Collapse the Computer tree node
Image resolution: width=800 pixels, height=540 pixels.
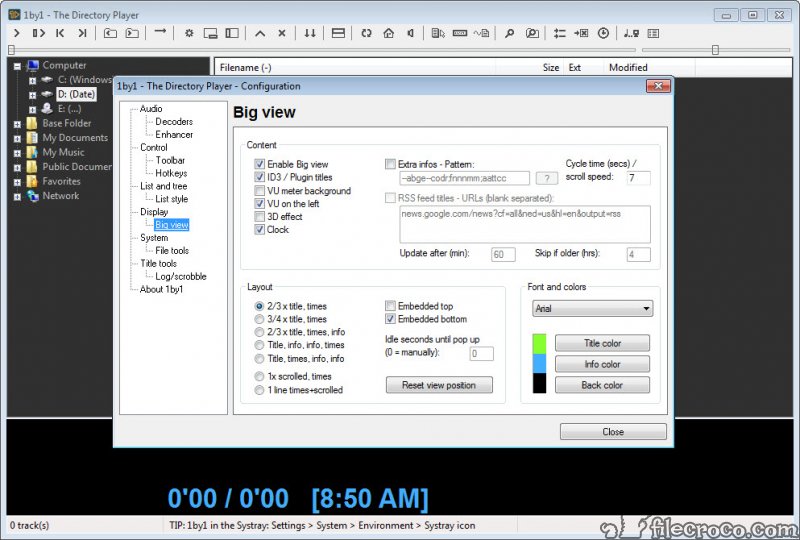[x=17, y=66]
